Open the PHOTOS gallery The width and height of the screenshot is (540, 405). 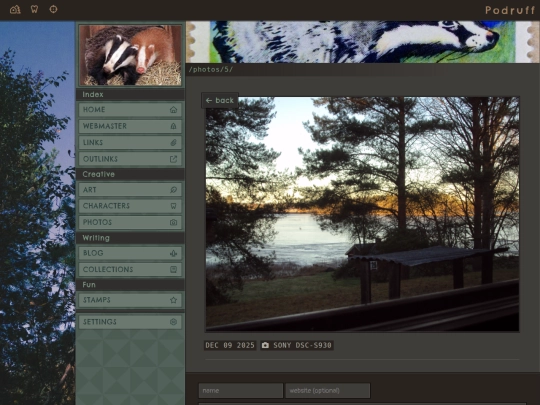click(130, 222)
